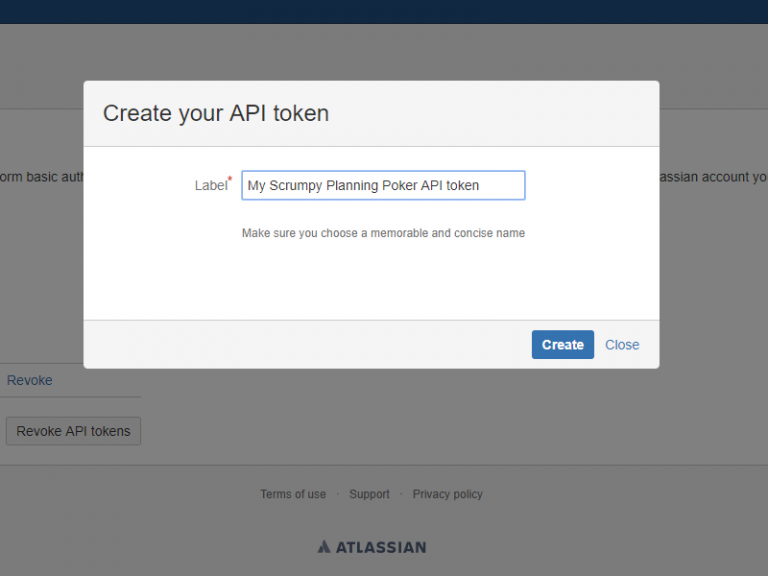Open the Support footer link
The height and width of the screenshot is (576, 768).
coord(369,494)
